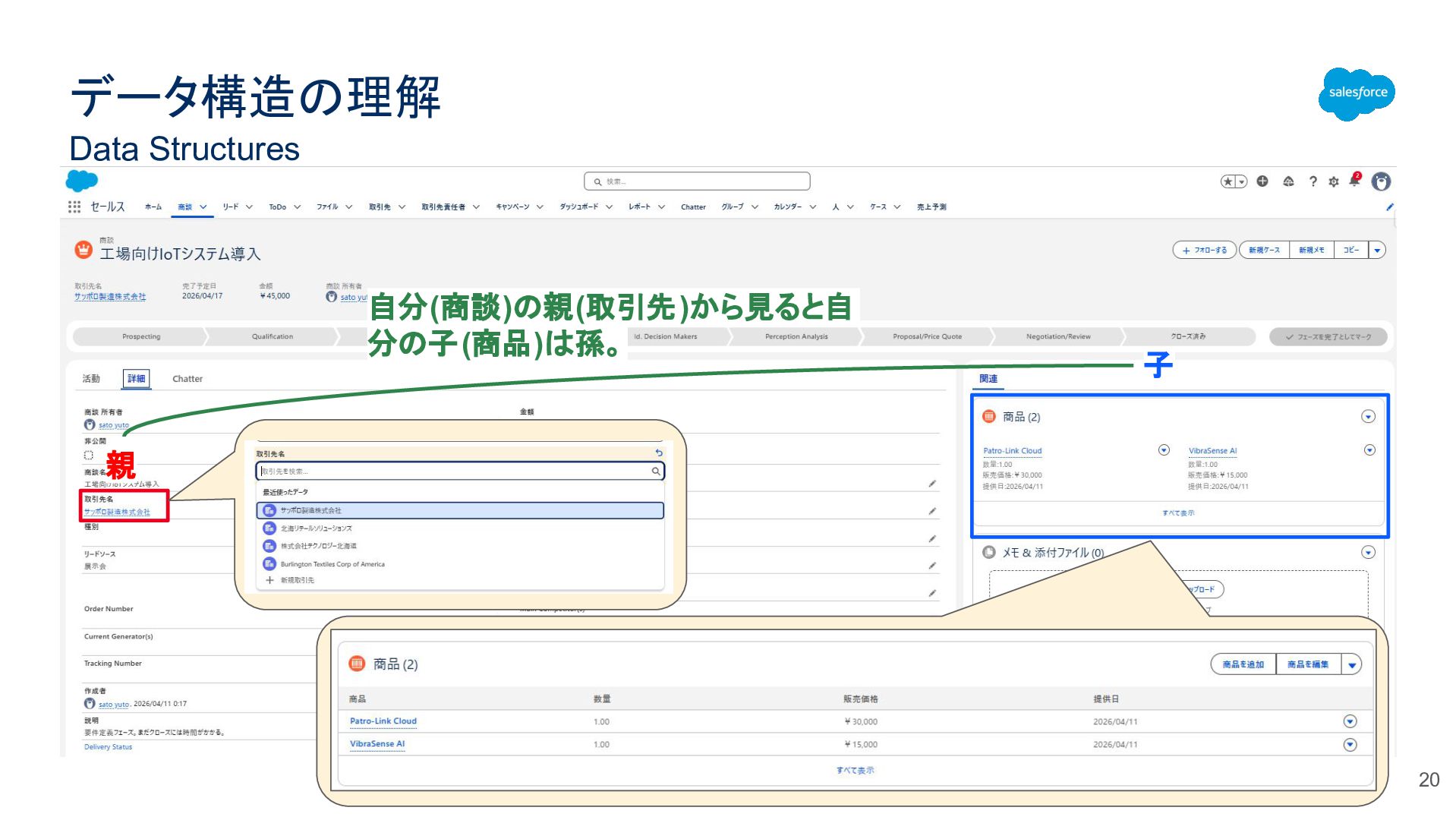Open the Patro-Link Cloud link in the enlarged table

tap(383, 721)
